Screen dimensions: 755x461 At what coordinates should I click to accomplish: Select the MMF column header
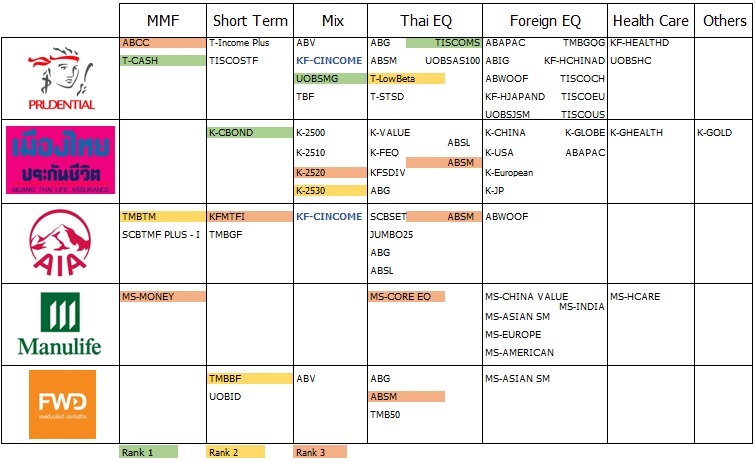click(163, 20)
